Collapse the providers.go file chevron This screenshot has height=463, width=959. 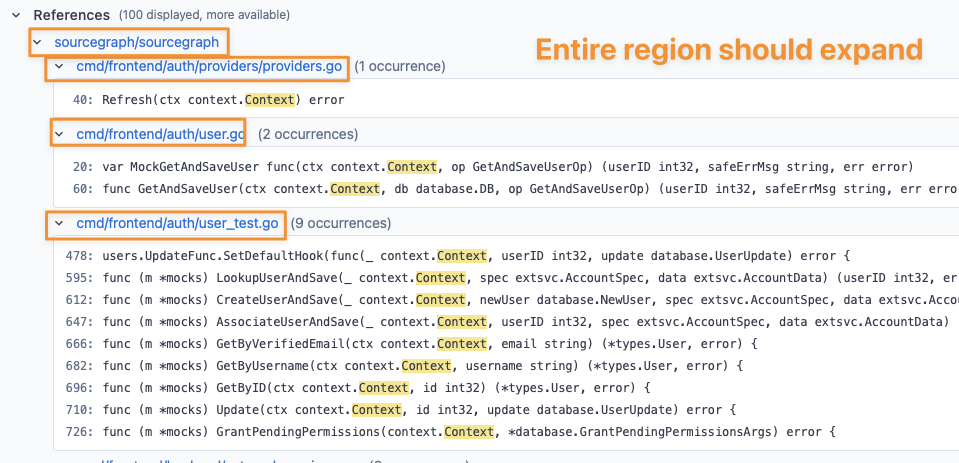coord(59,66)
